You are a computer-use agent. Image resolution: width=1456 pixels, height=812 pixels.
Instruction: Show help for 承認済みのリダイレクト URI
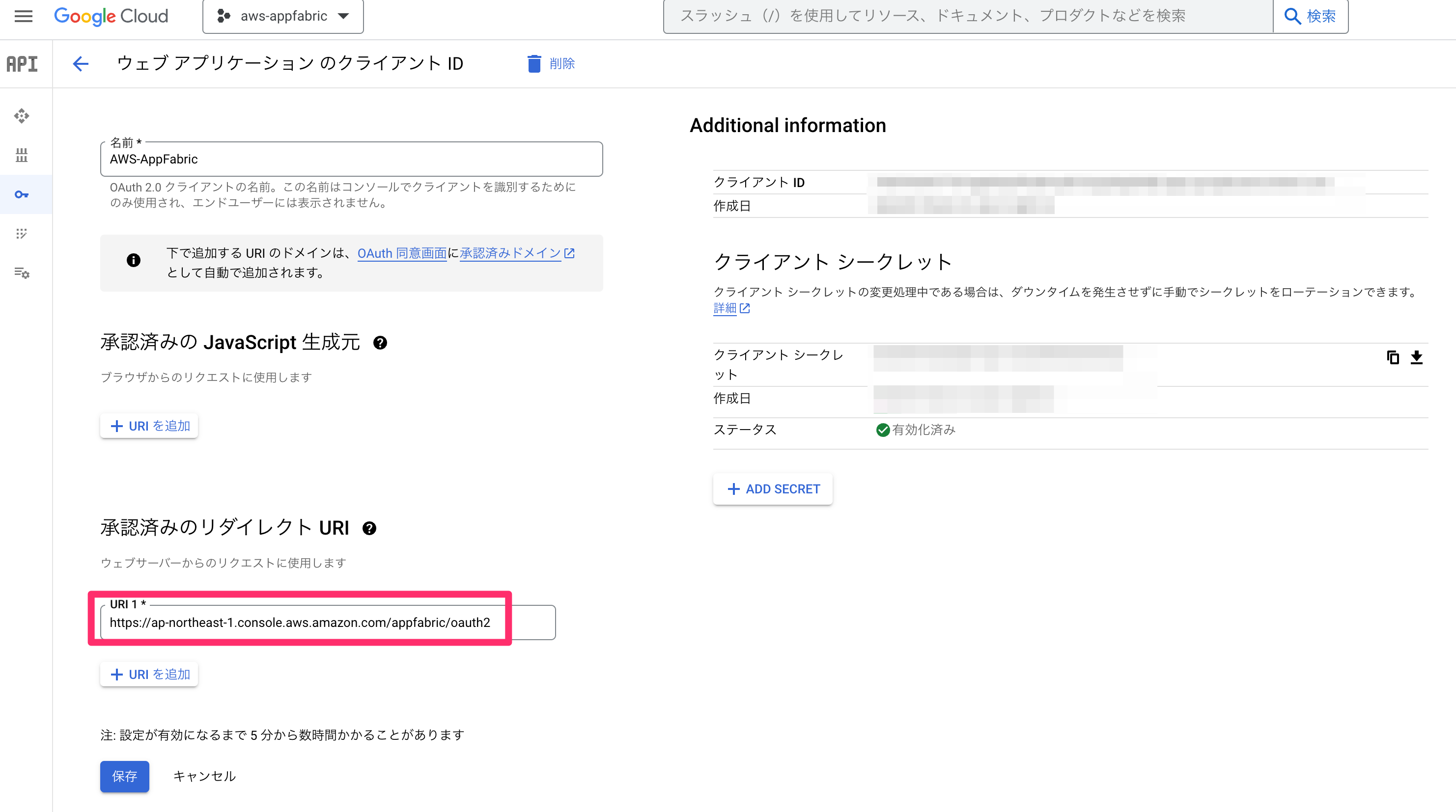click(369, 528)
